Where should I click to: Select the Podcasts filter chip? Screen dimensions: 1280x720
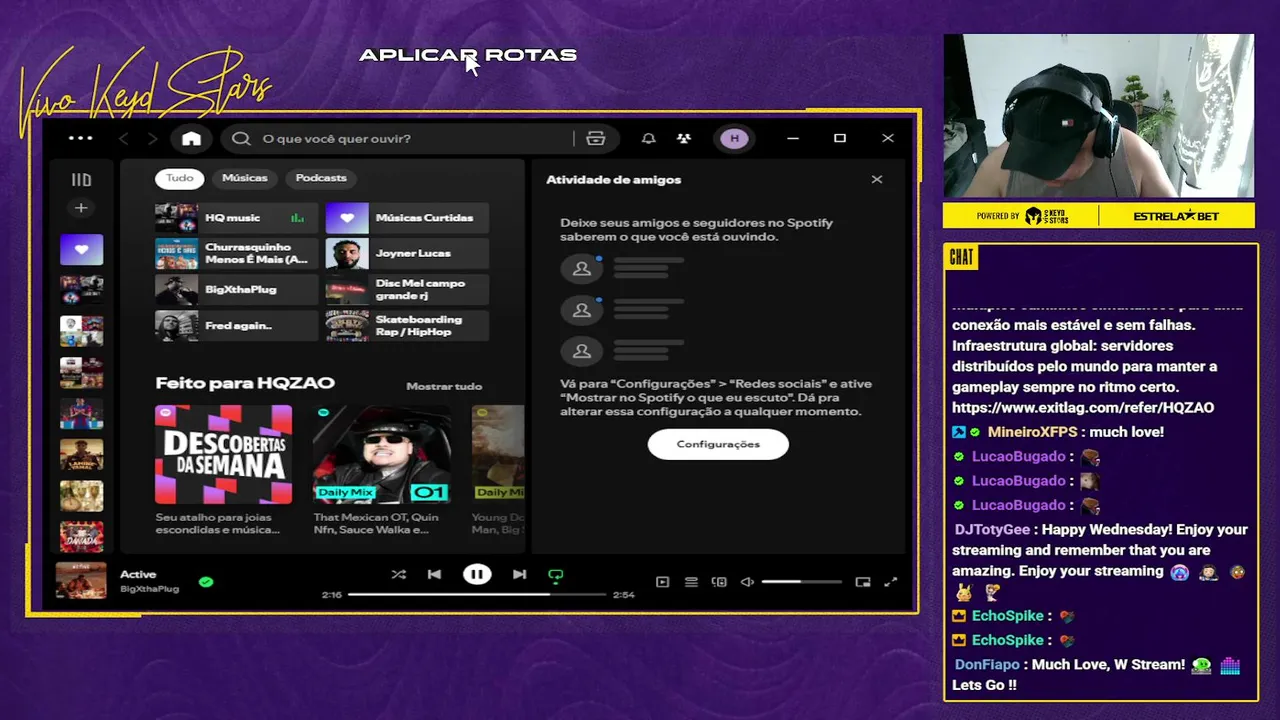tap(321, 178)
